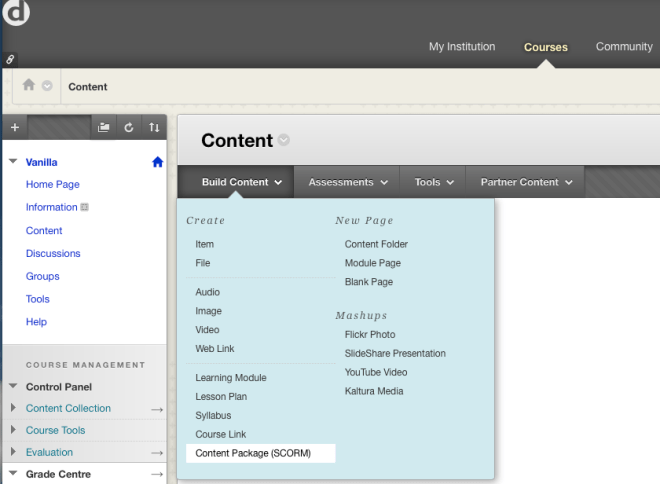This screenshot has width=660, height=484.
Task: Expand the Evaluation triangle
Action: coord(13,452)
